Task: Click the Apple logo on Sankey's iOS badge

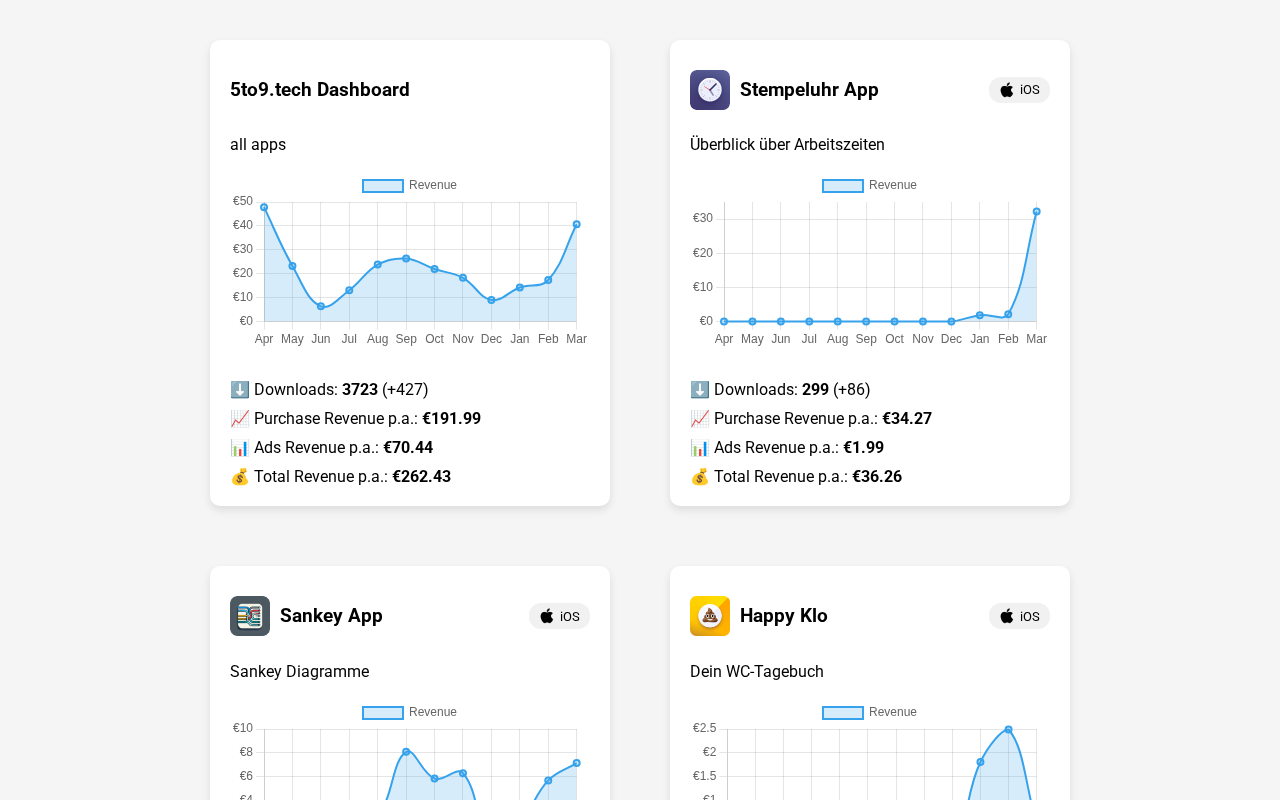Action: tap(547, 616)
